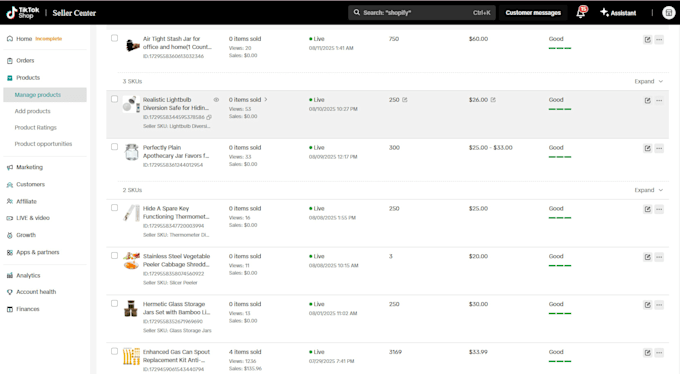Image resolution: width=680 pixels, height=374 pixels.
Task: Open LIVE & video section
Action: [33, 218]
